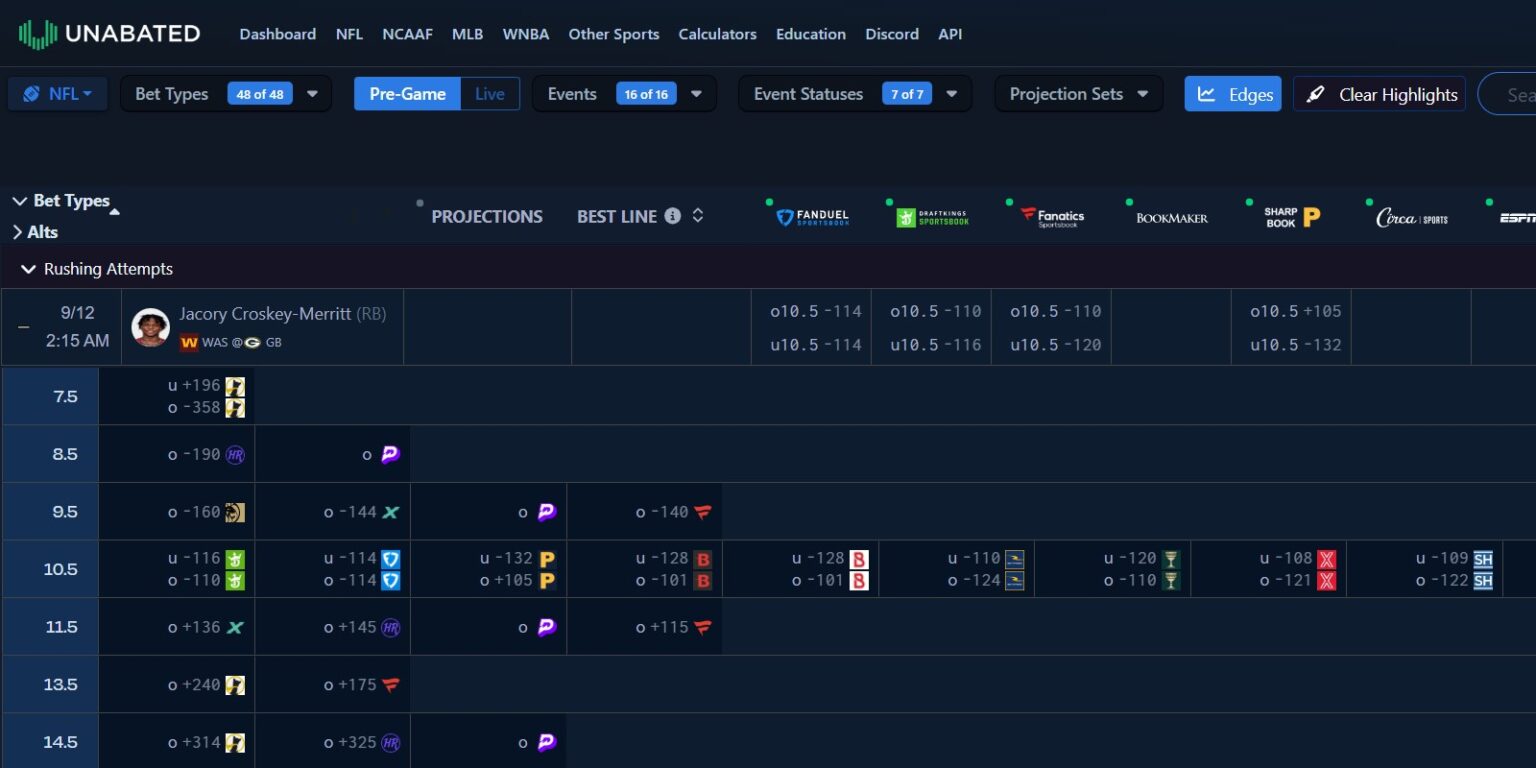This screenshot has height=768, width=1536.
Task: Open the Calculators menu item
Action: pyautogui.click(x=717, y=34)
